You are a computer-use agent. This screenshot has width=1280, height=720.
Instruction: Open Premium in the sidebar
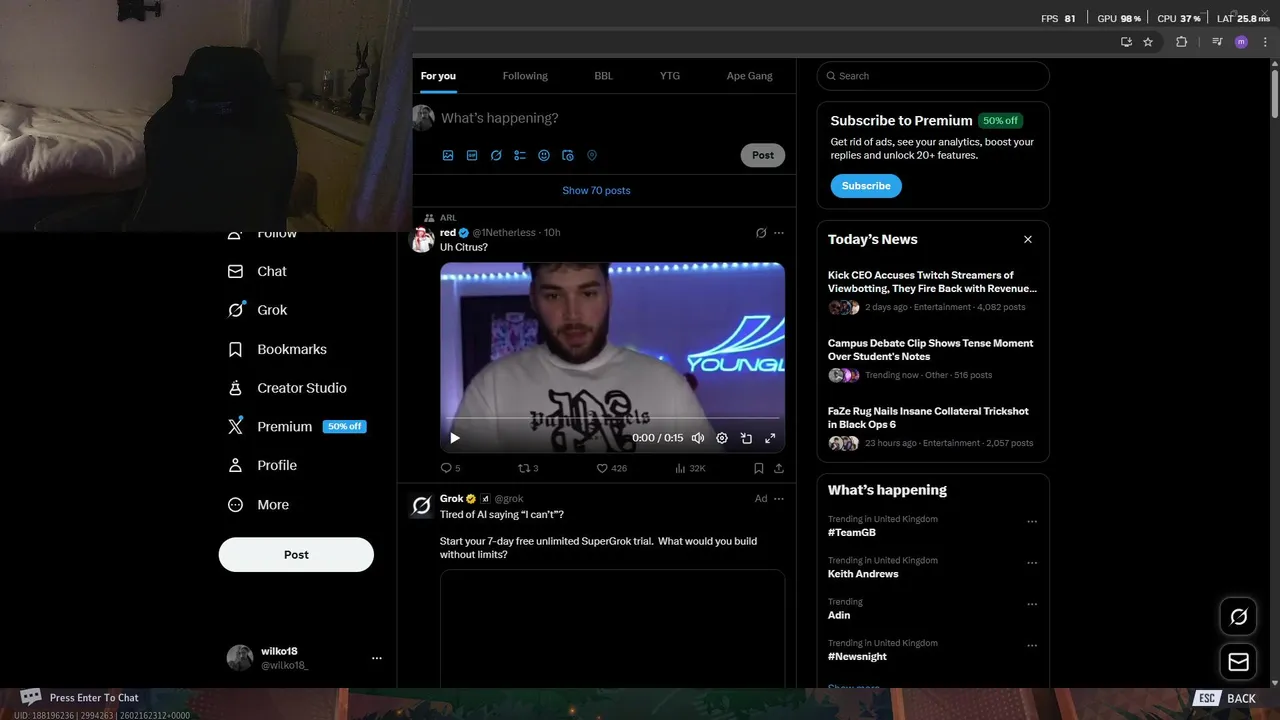297,426
